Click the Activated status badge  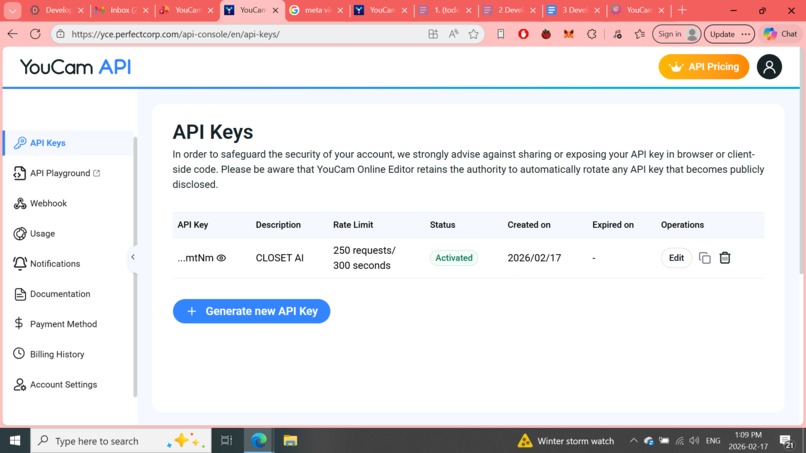453,258
